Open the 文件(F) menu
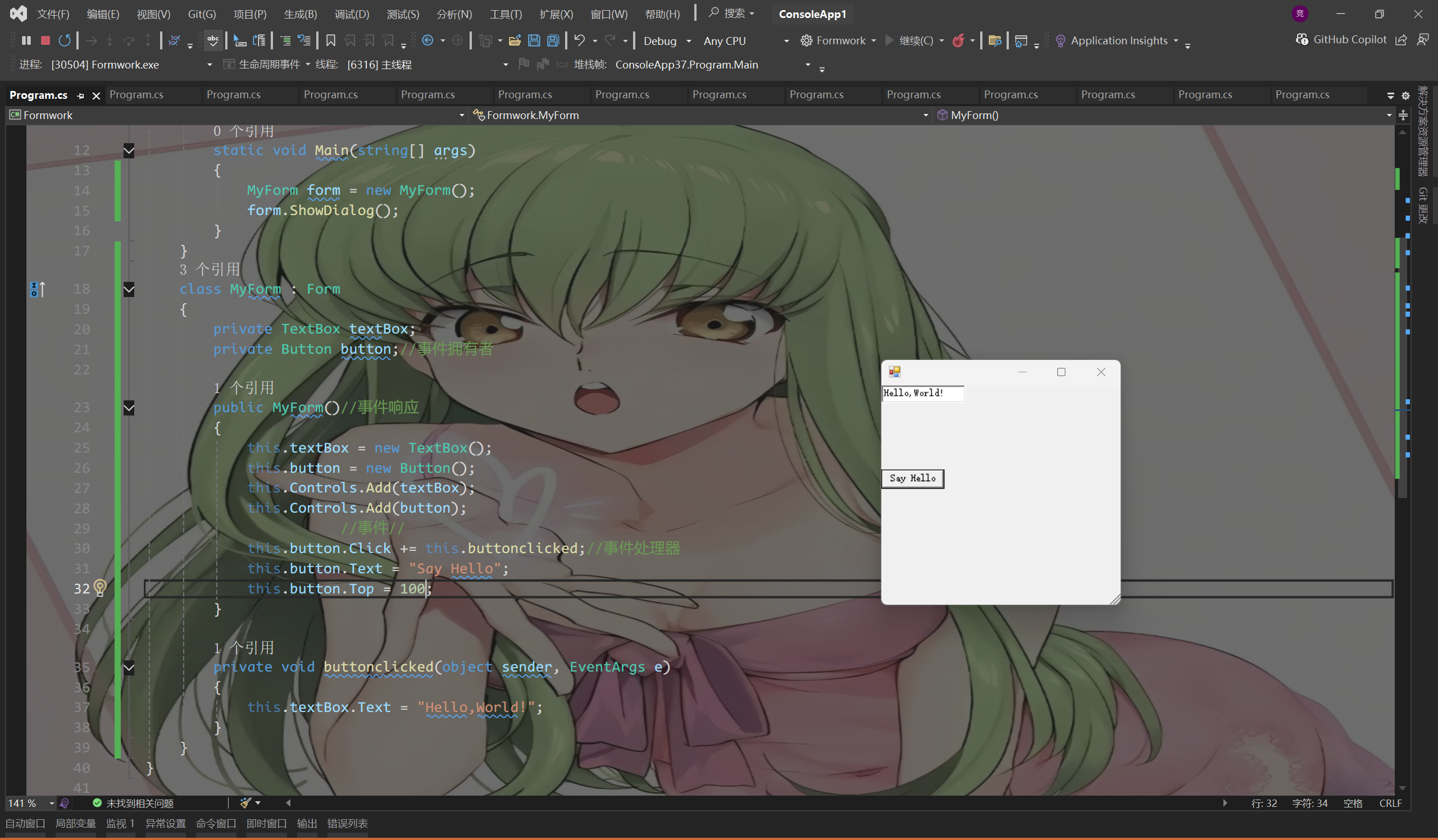Screen dimensions: 1438x840 (53, 14)
